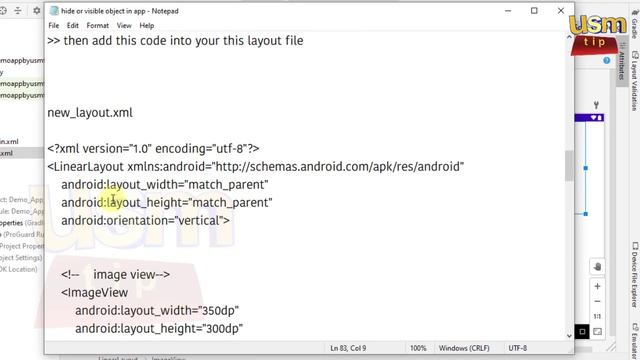Select the 'SDK Location' item in project tree
Screen dimensions: 640x360
pos(18,269)
